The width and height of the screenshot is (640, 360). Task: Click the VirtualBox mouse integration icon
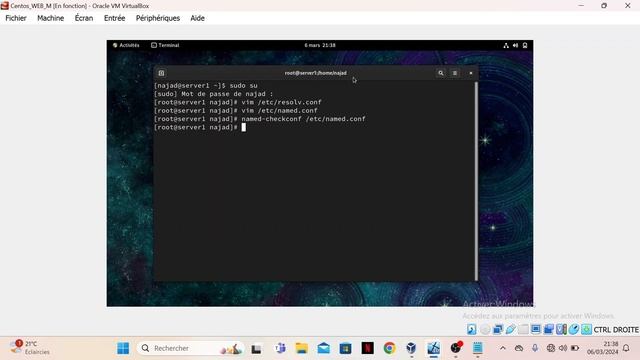point(574,329)
